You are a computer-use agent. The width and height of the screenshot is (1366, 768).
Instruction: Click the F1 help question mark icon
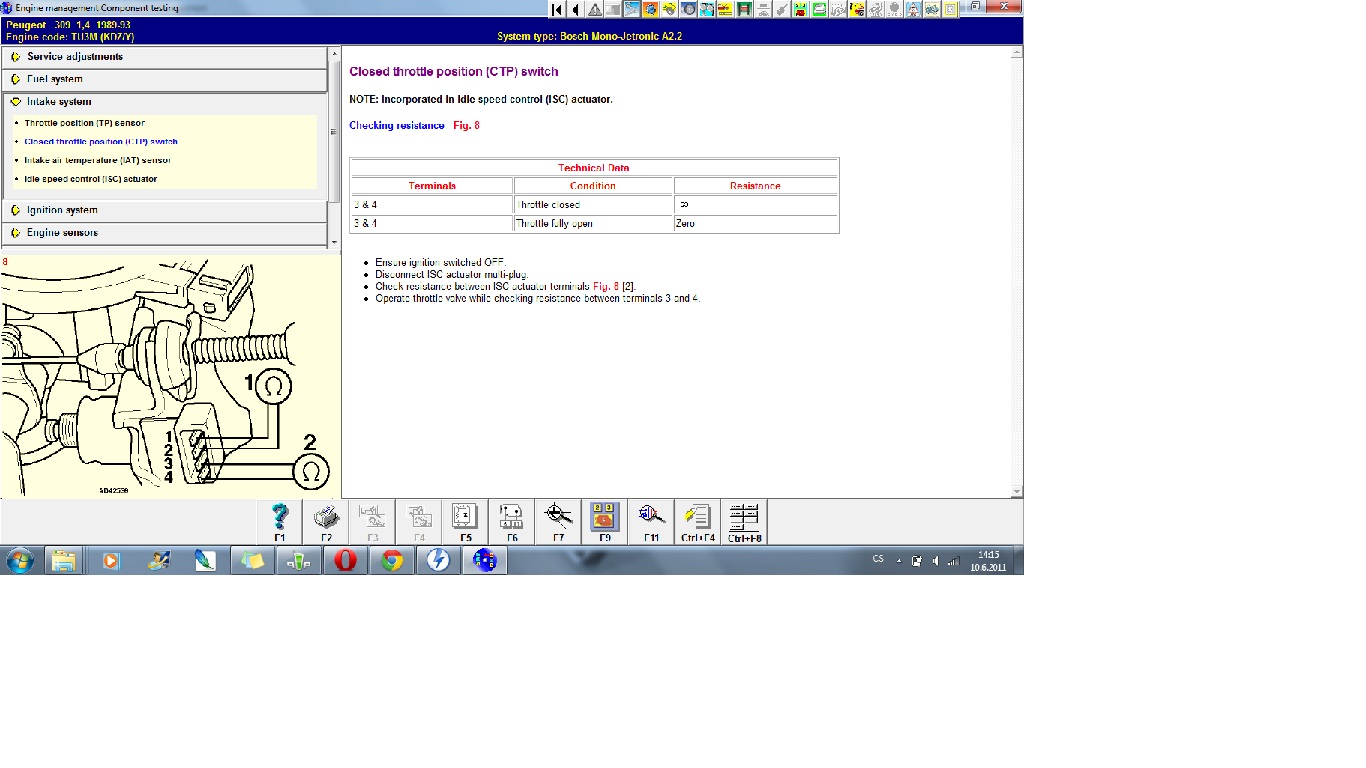[x=280, y=519]
